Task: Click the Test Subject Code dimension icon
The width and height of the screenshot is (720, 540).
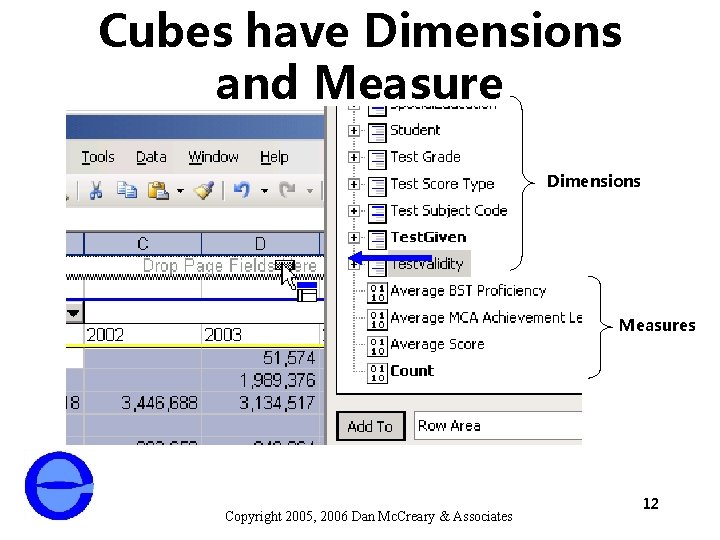Action: coord(377,213)
